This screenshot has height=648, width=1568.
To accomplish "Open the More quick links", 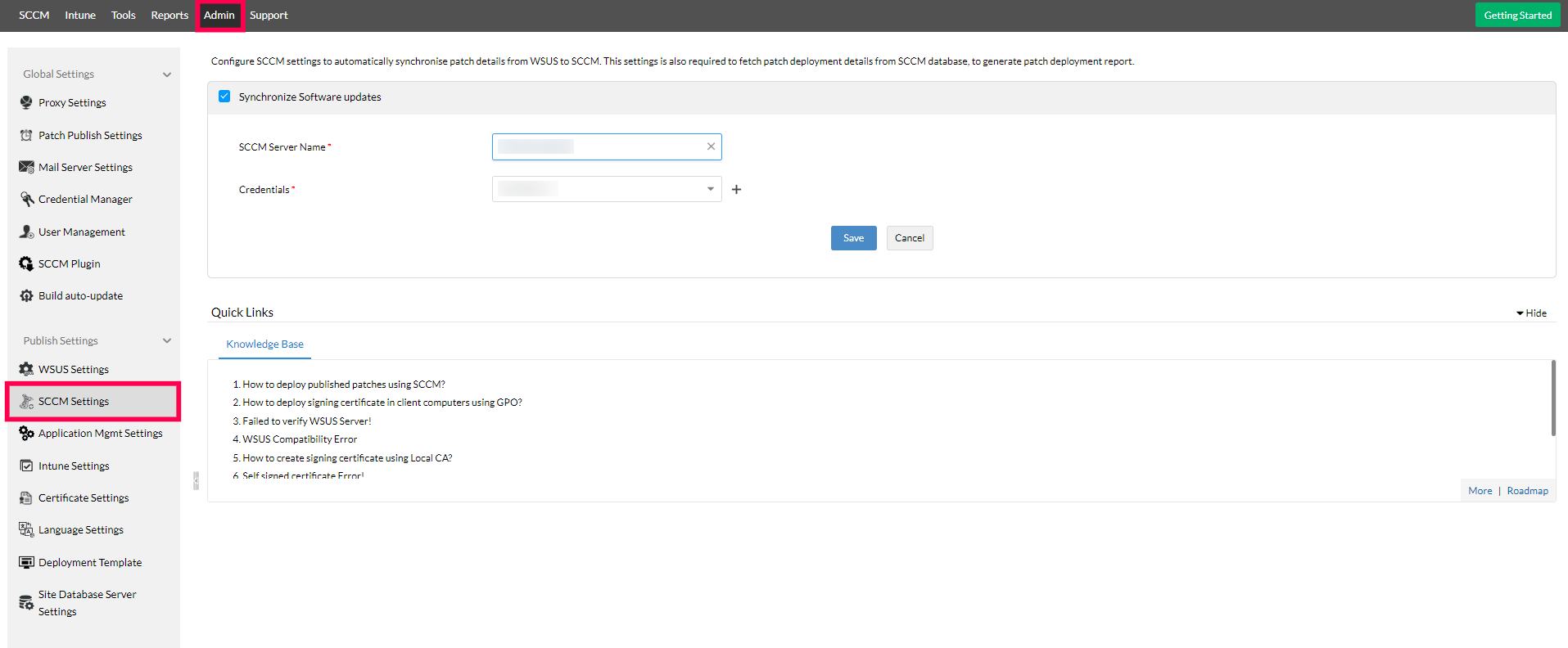I will (x=1480, y=491).
